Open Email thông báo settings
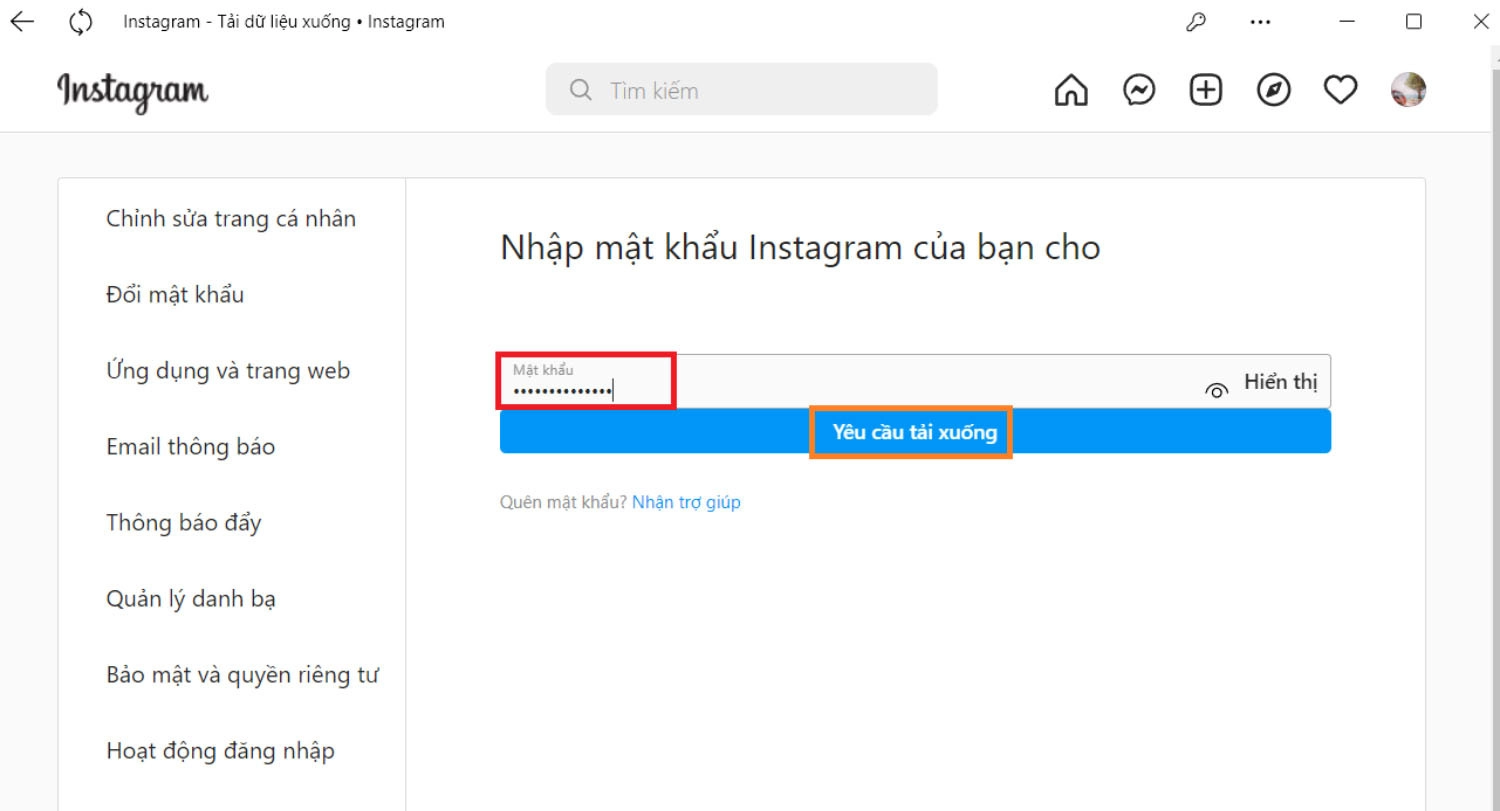The height and width of the screenshot is (811, 1500). [190, 447]
